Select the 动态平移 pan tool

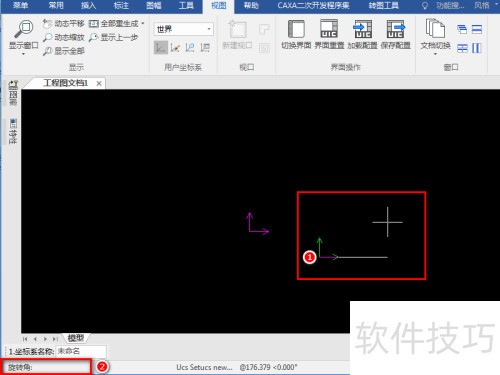click(64, 24)
